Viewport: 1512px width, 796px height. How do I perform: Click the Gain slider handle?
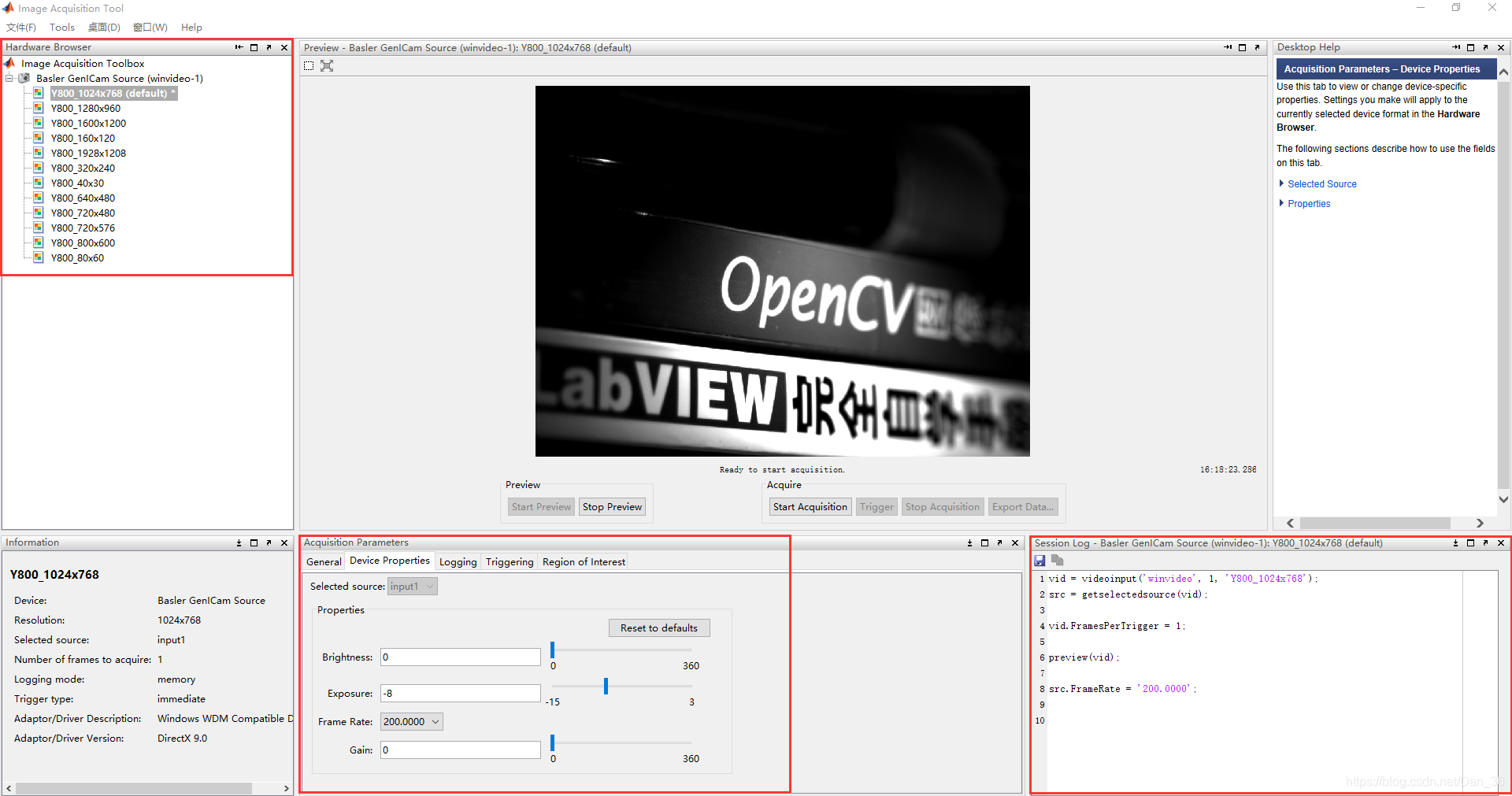(553, 743)
